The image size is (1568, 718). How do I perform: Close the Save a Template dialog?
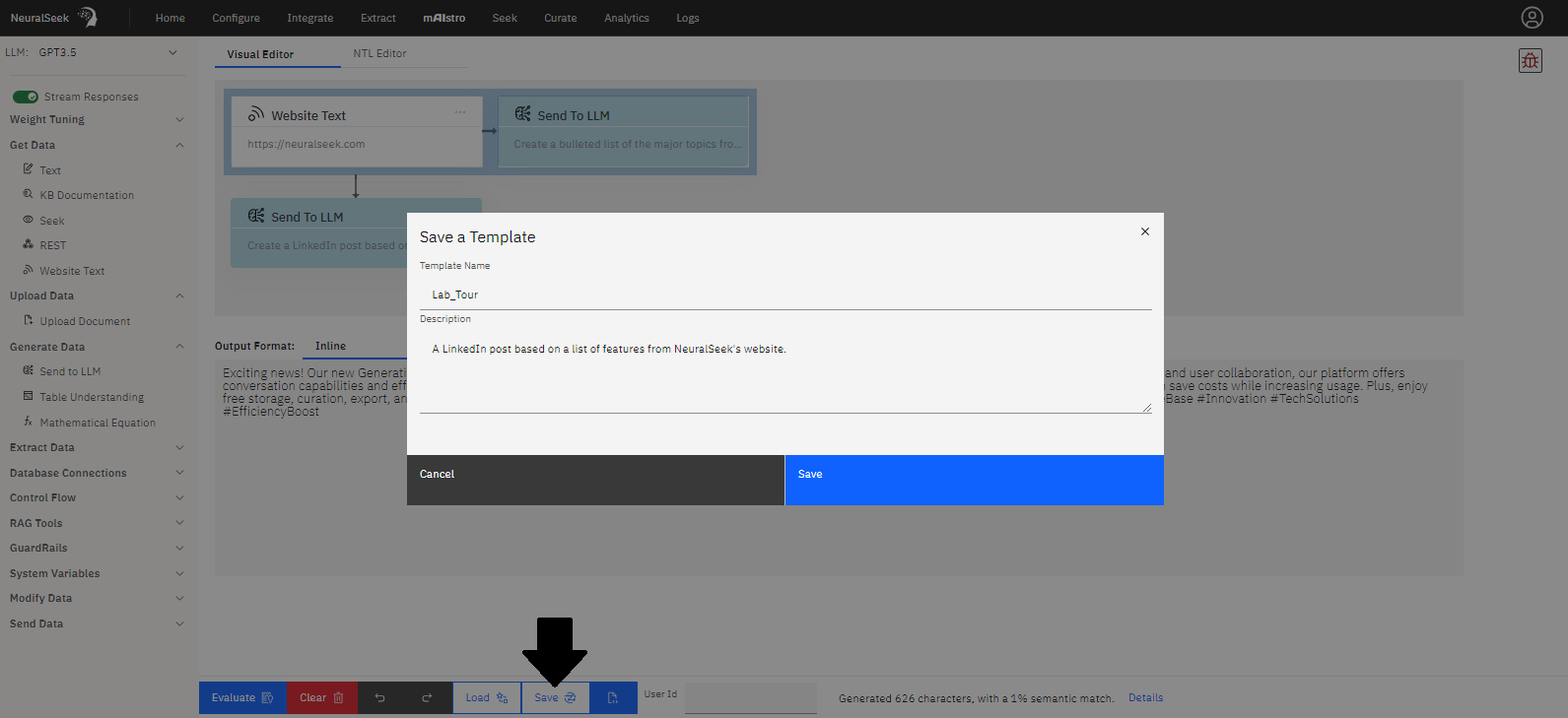(x=1145, y=231)
